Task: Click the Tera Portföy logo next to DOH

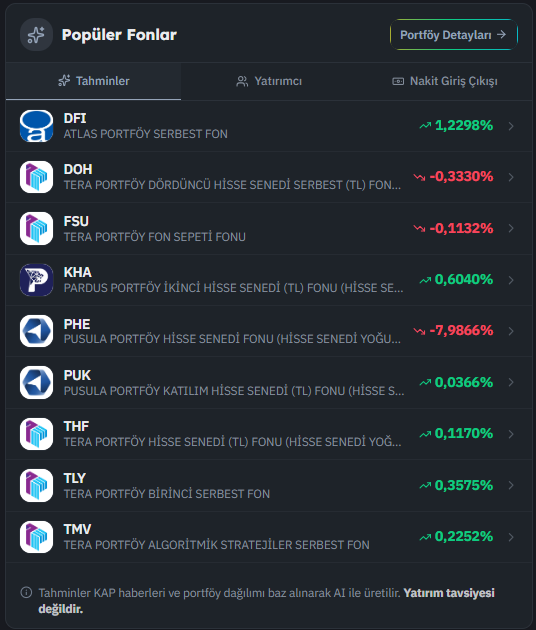Action: coord(36,177)
